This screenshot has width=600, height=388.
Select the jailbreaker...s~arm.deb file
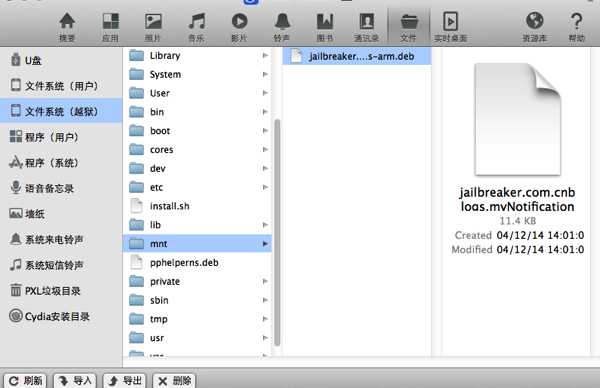tap(357, 56)
